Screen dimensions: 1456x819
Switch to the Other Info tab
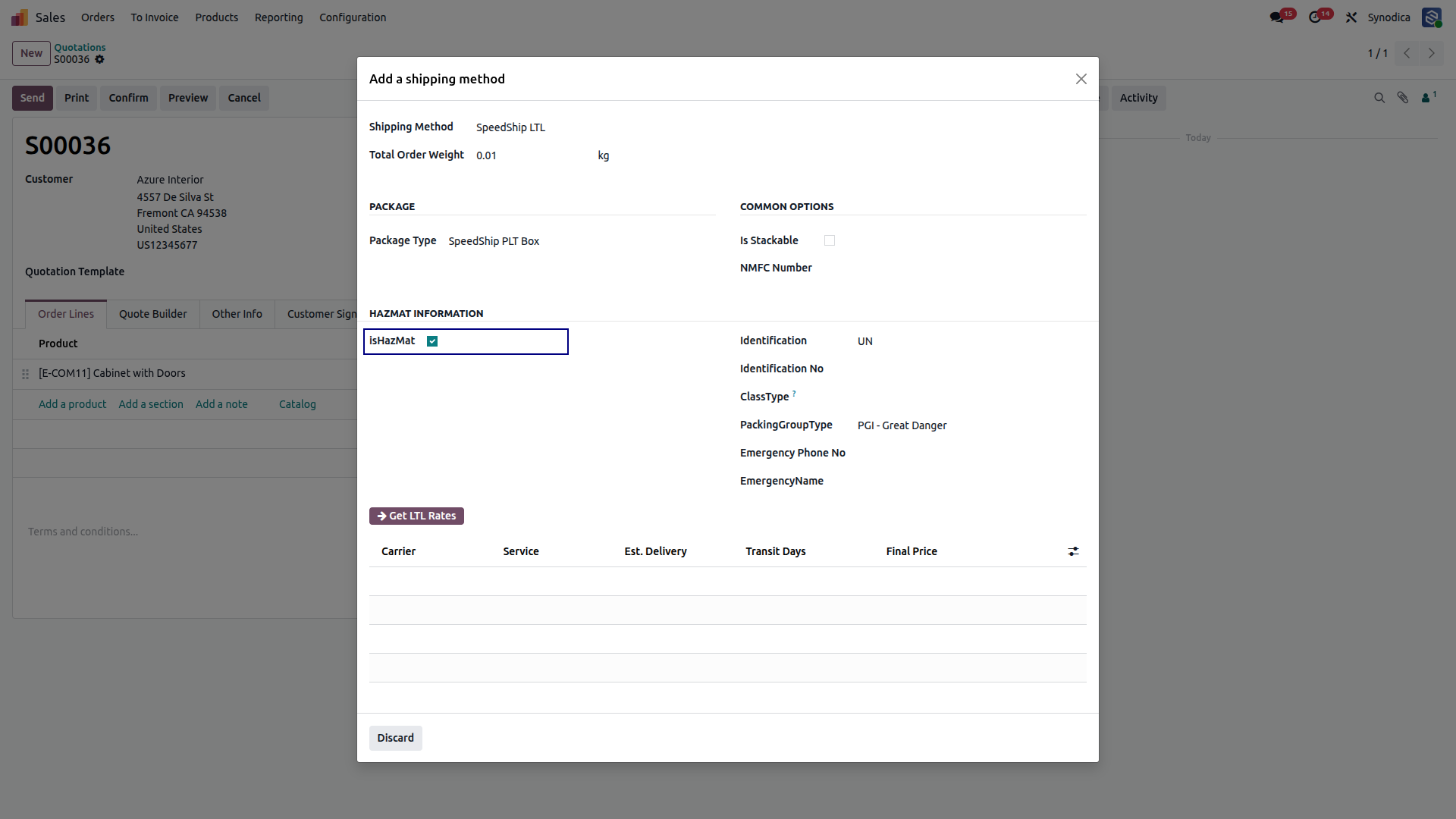tap(237, 314)
